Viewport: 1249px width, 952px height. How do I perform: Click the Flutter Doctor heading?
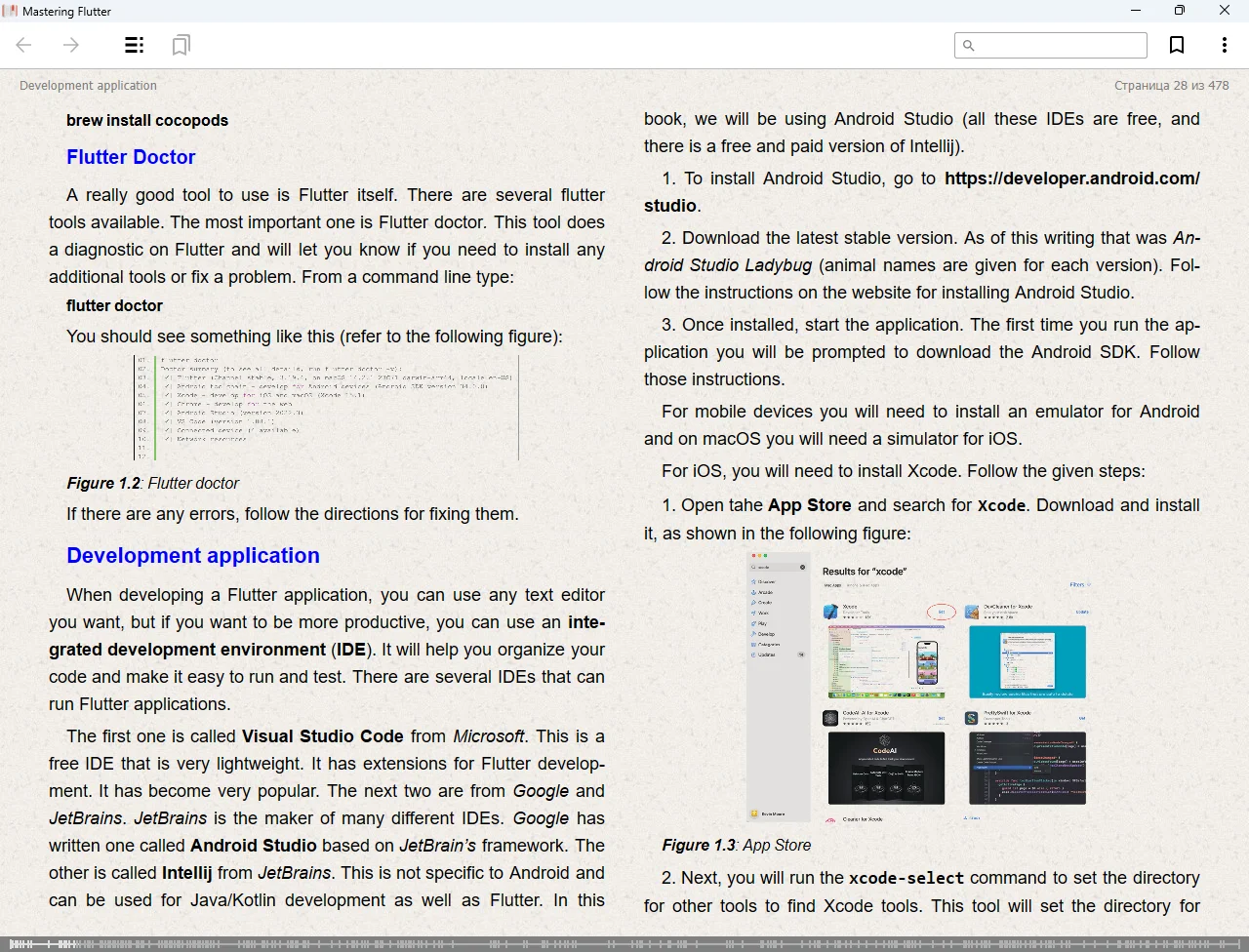131,157
